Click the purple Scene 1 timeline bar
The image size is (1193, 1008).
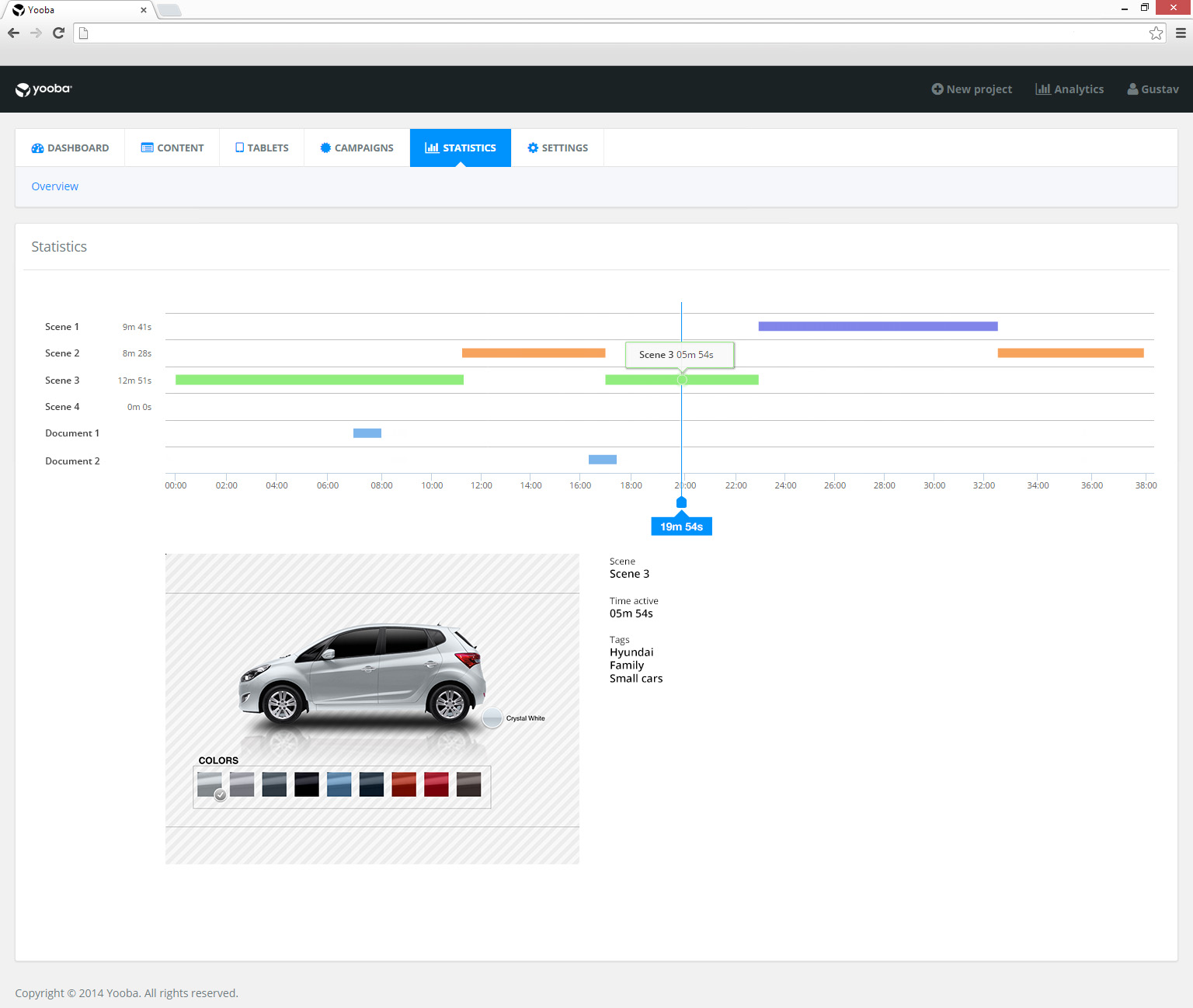tap(878, 326)
